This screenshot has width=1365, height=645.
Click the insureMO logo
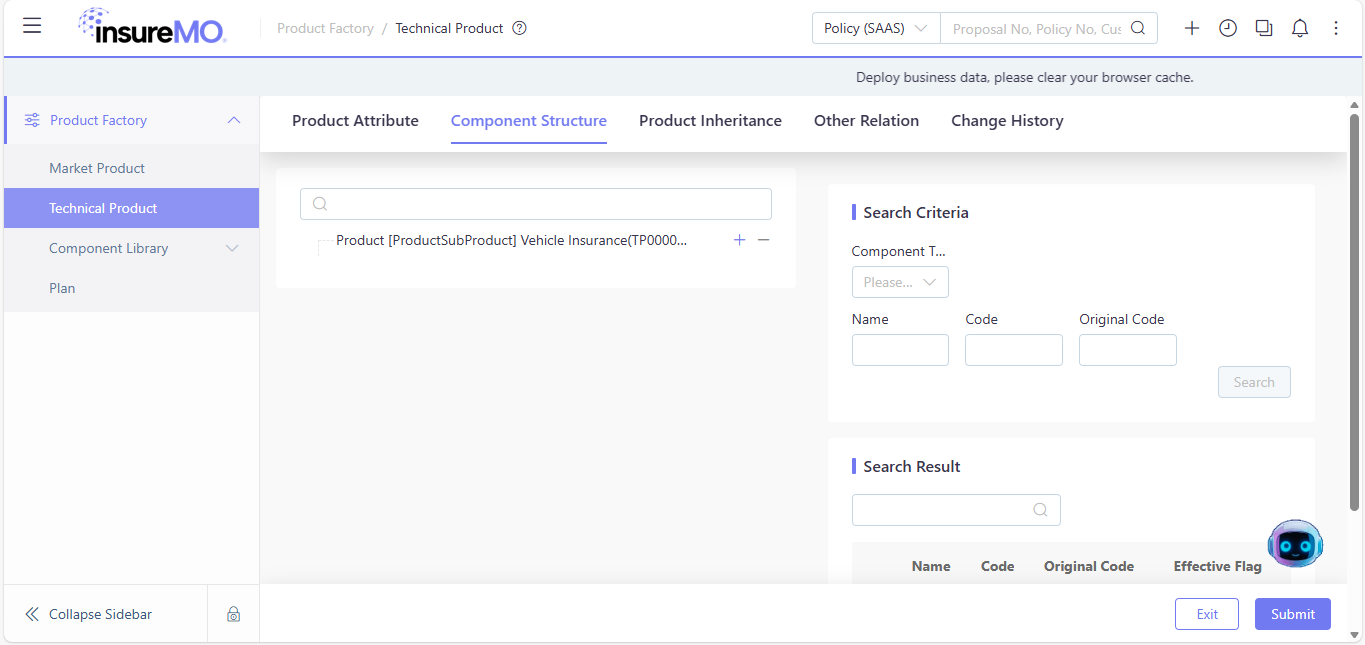(152, 26)
